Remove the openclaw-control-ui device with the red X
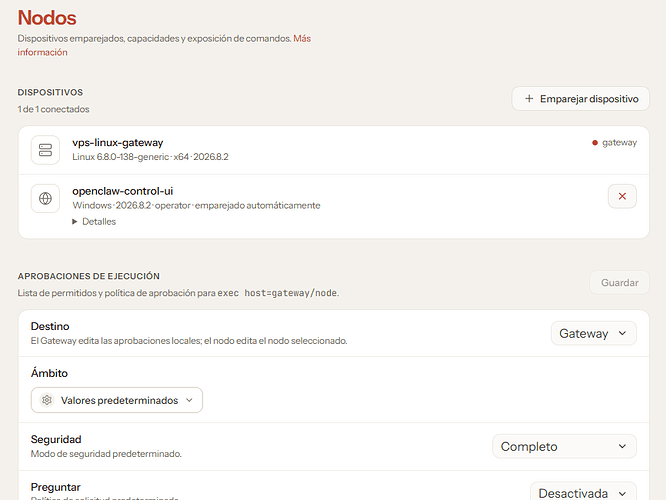The height and width of the screenshot is (500, 666). click(x=622, y=196)
